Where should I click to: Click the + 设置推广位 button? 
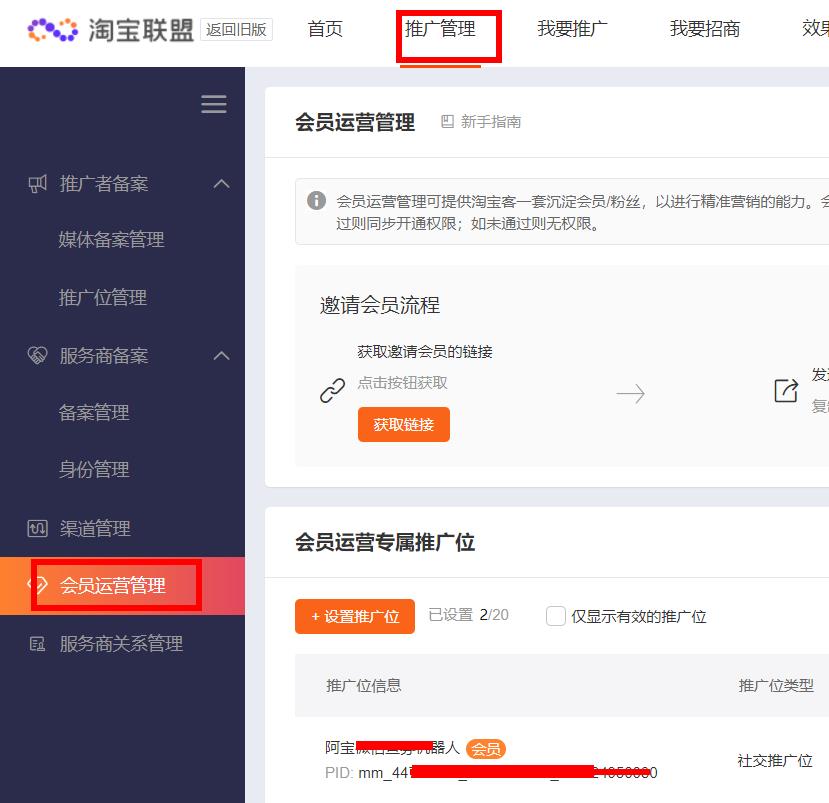tap(355, 616)
